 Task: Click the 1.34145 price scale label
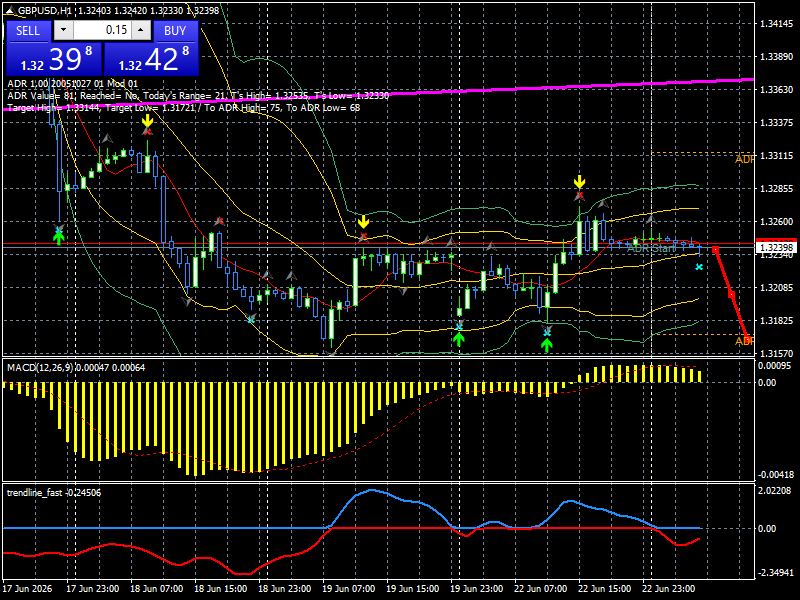(777, 23)
